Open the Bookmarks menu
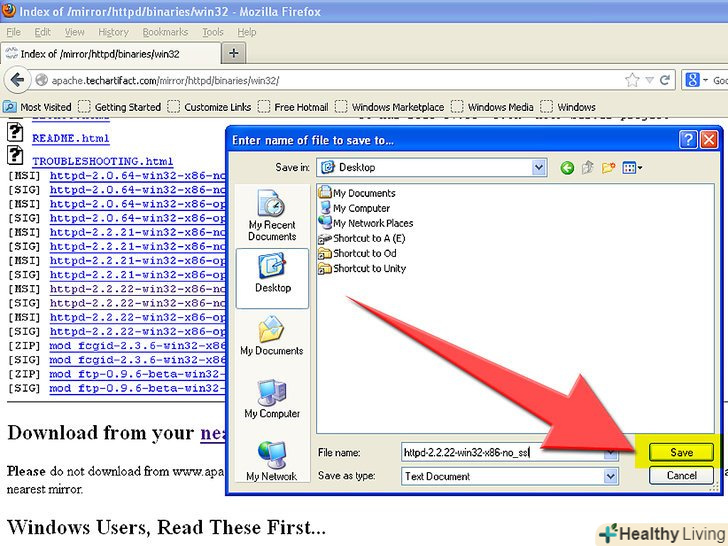728x546 pixels. [x=165, y=32]
